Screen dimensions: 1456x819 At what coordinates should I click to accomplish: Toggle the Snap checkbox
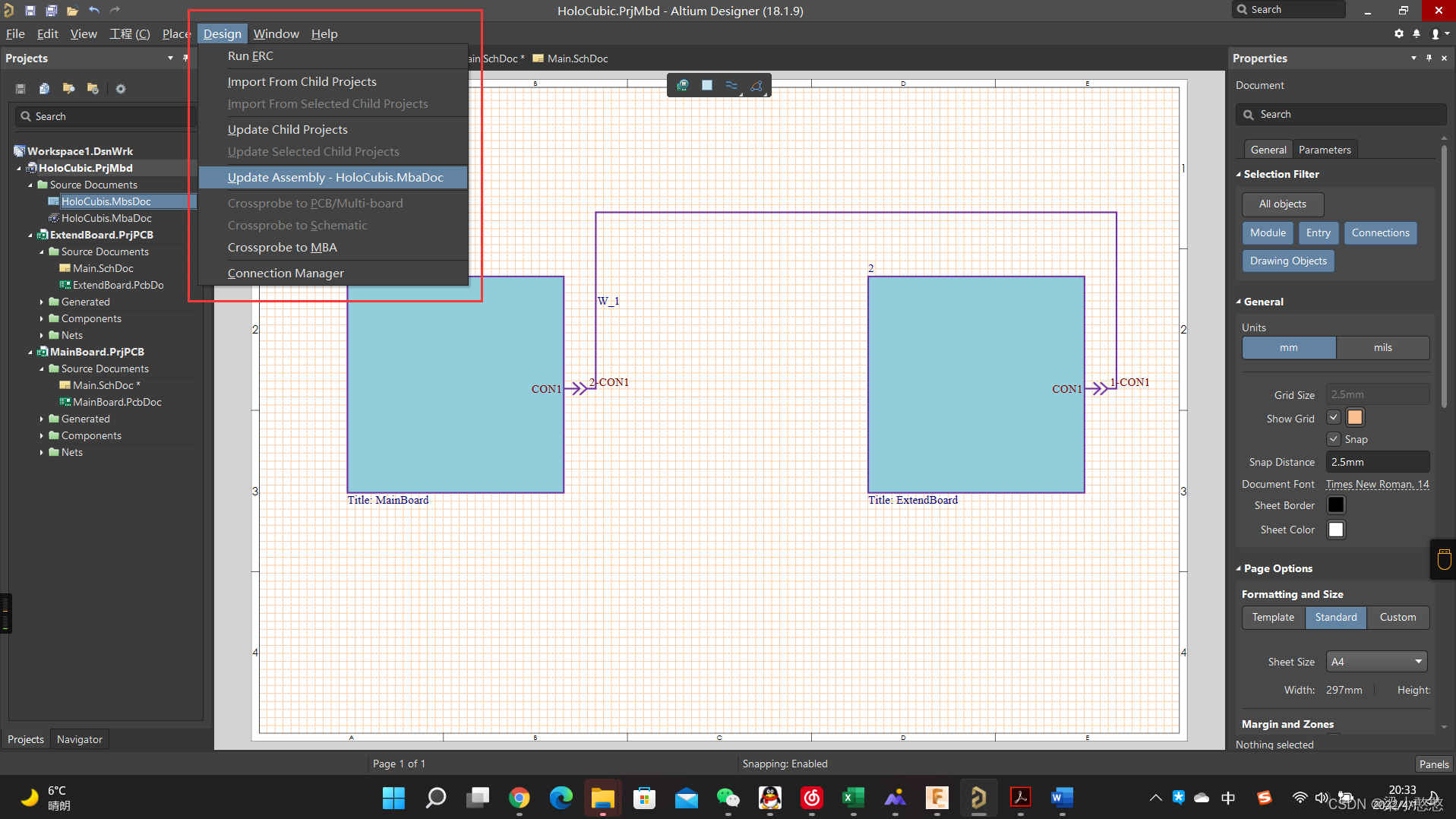(x=1333, y=439)
